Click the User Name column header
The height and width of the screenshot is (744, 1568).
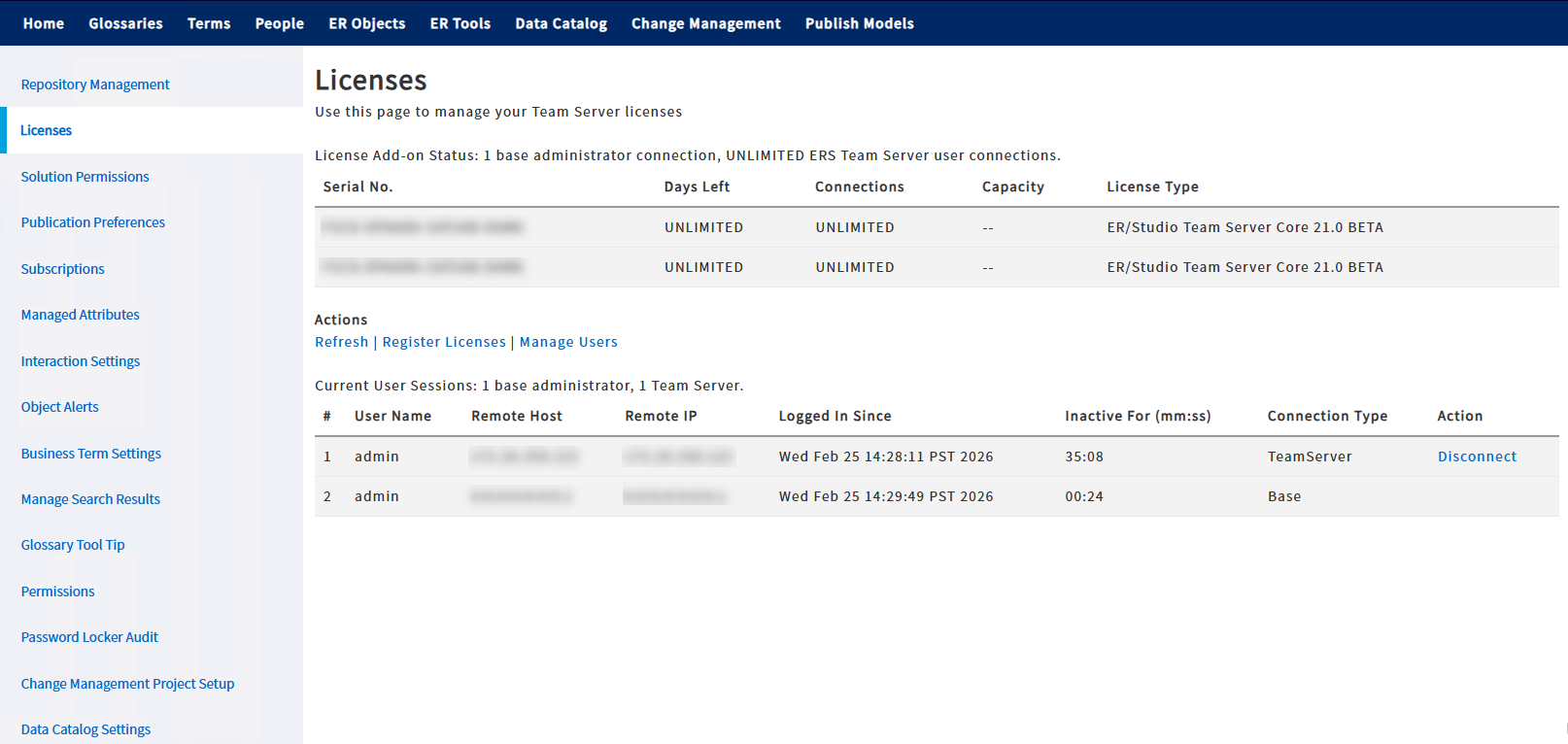(x=393, y=416)
